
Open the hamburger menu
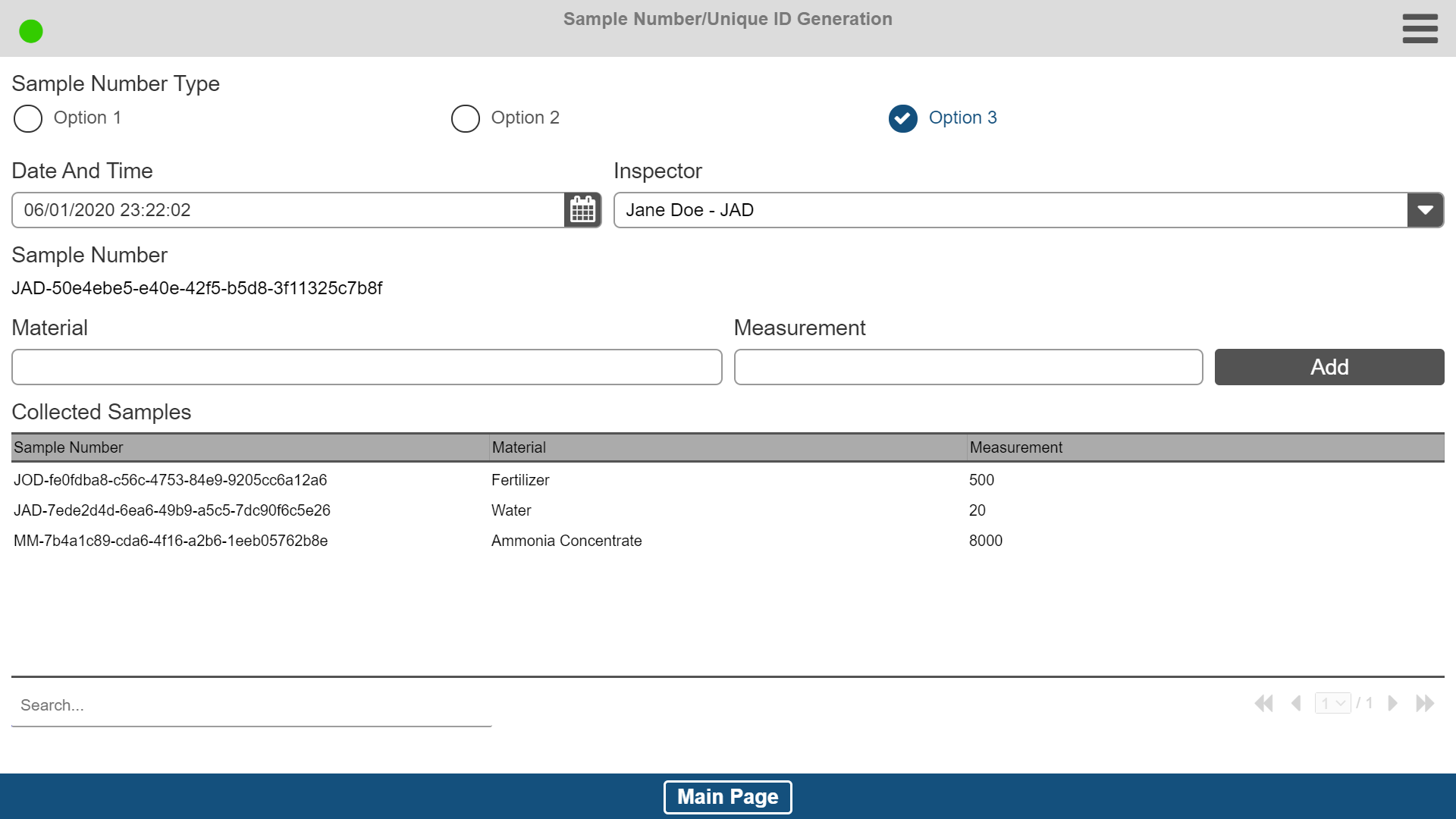[1420, 29]
